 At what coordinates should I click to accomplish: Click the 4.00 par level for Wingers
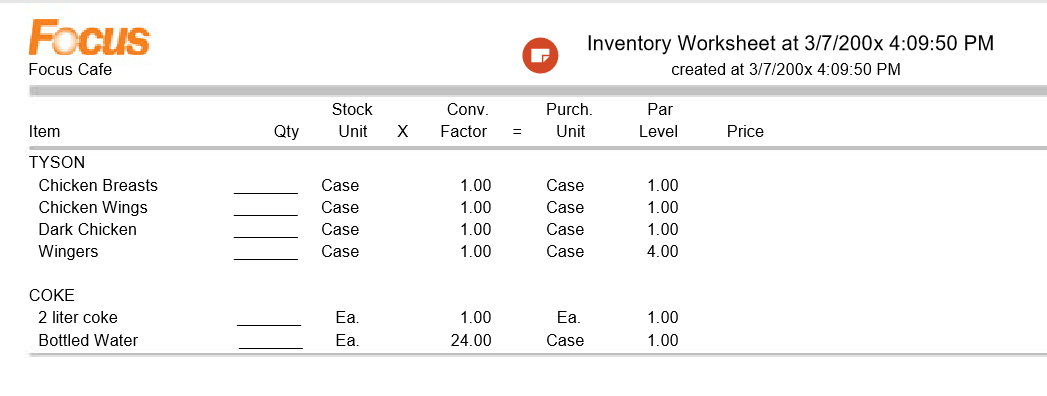[663, 252]
